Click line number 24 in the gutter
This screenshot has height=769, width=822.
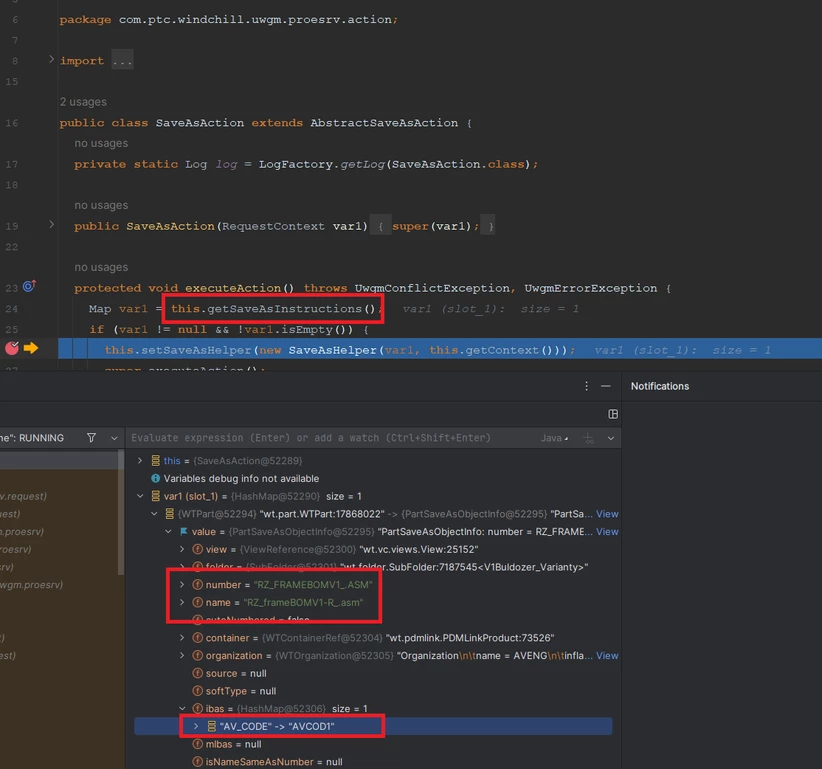[12, 309]
